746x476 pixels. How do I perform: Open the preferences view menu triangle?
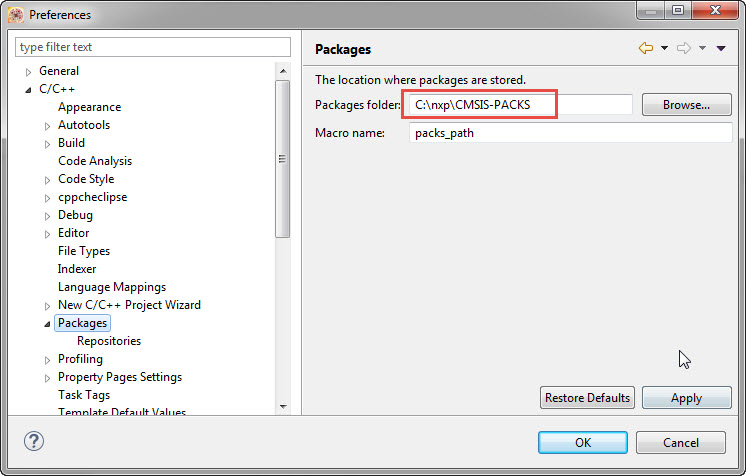(x=720, y=48)
